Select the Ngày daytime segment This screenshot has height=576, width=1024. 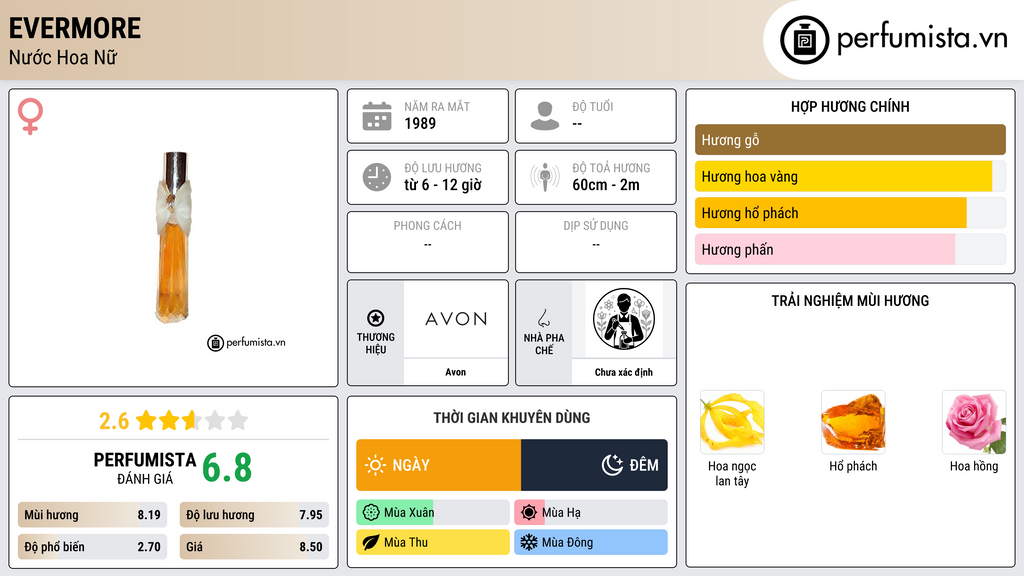438,465
